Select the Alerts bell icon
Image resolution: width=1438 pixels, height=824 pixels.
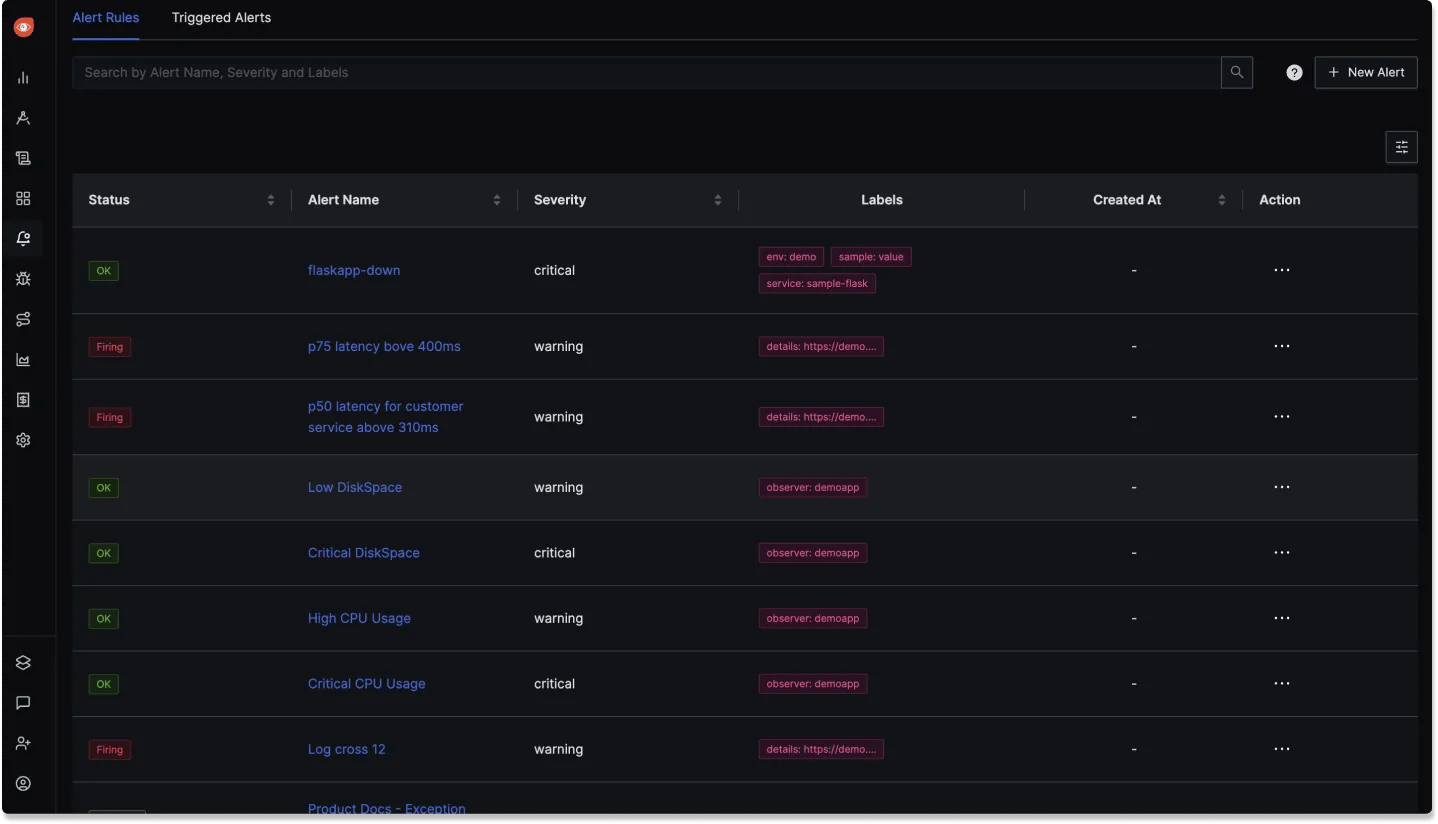tap(23, 238)
